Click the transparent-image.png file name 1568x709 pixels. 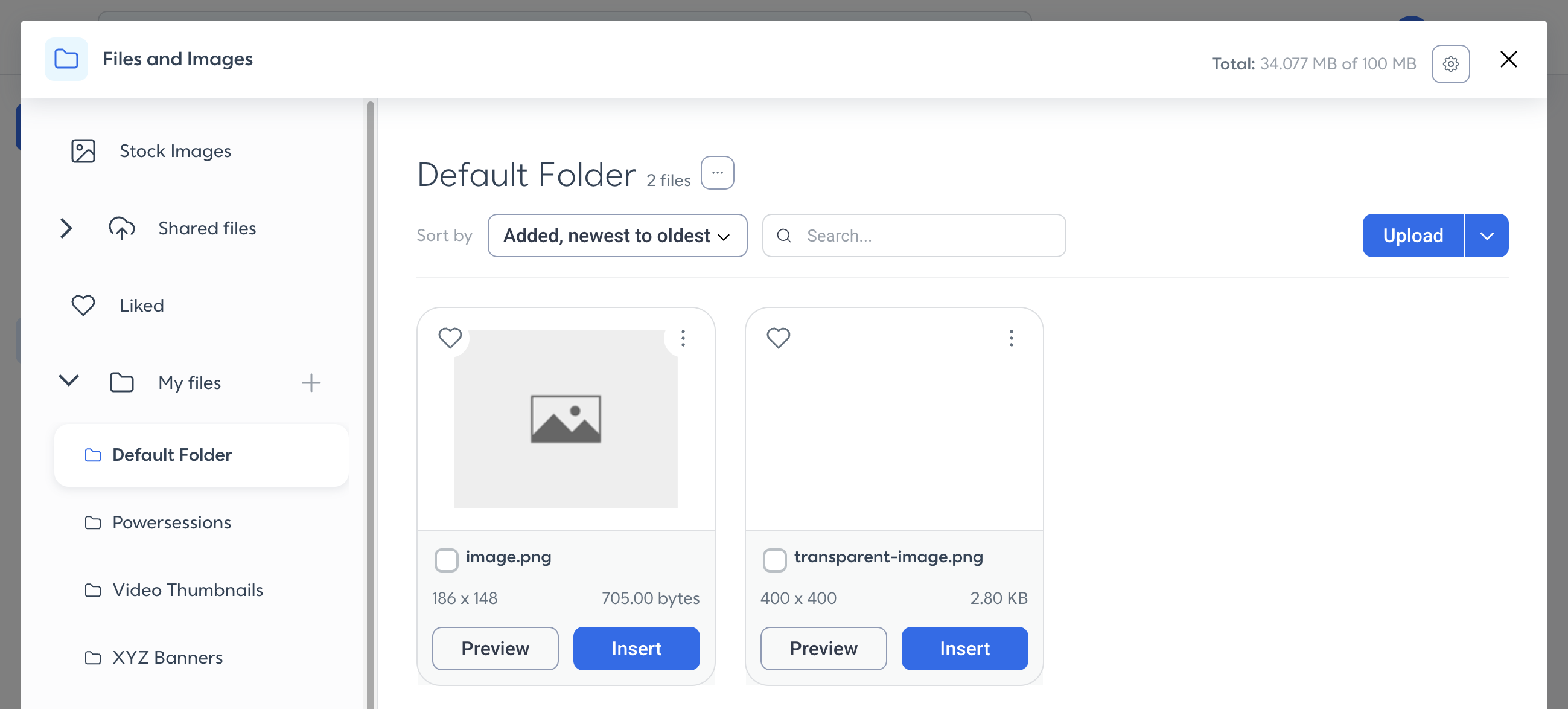coord(888,557)
